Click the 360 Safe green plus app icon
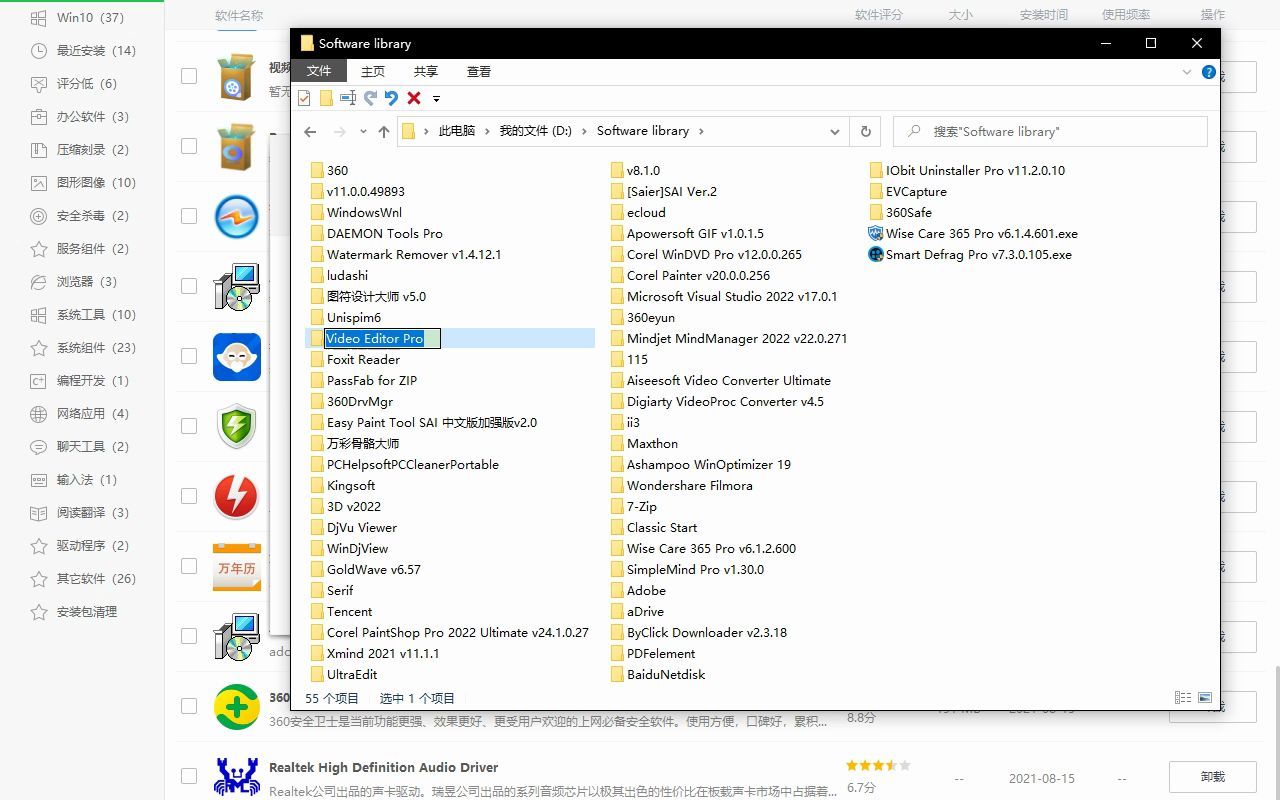1280x800 pixels. (x=237, y=706)
